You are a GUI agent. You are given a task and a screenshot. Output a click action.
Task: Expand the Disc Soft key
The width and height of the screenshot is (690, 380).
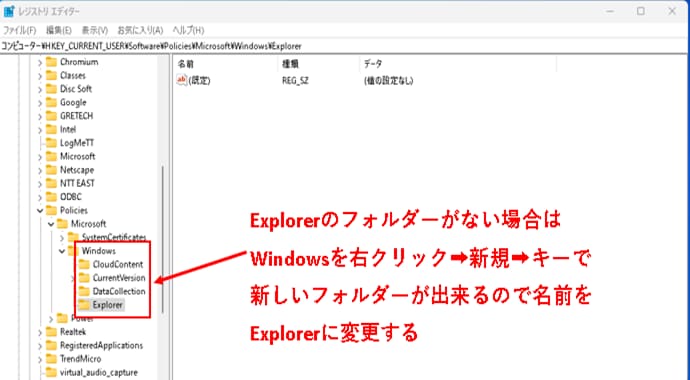coord(40,89)
